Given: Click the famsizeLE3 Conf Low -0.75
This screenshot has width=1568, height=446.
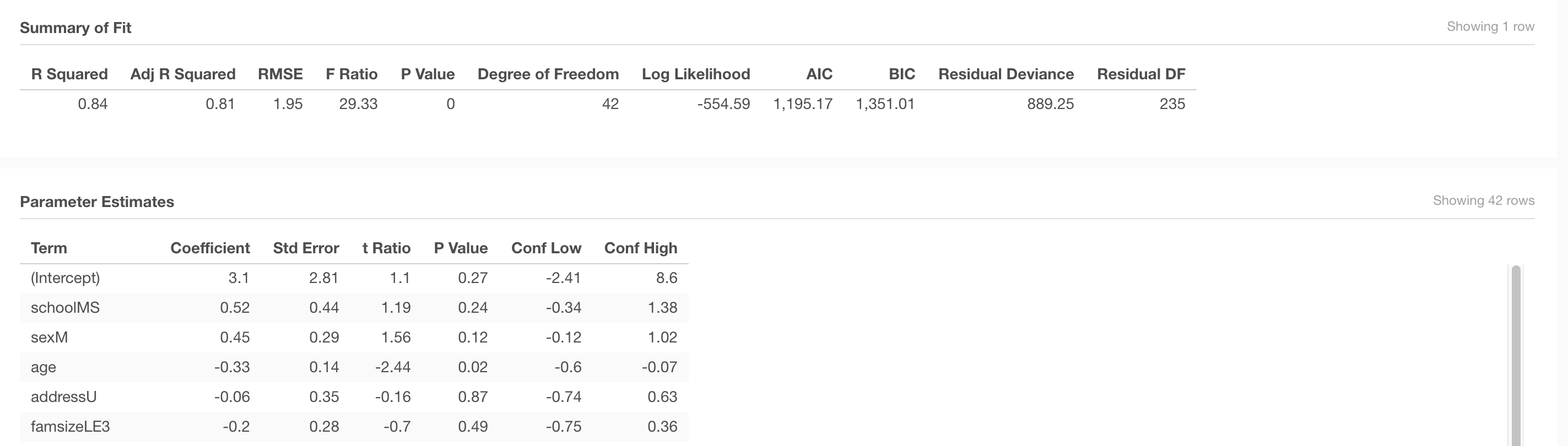Looking at the screenshot, I should click(x=564, y=427).
